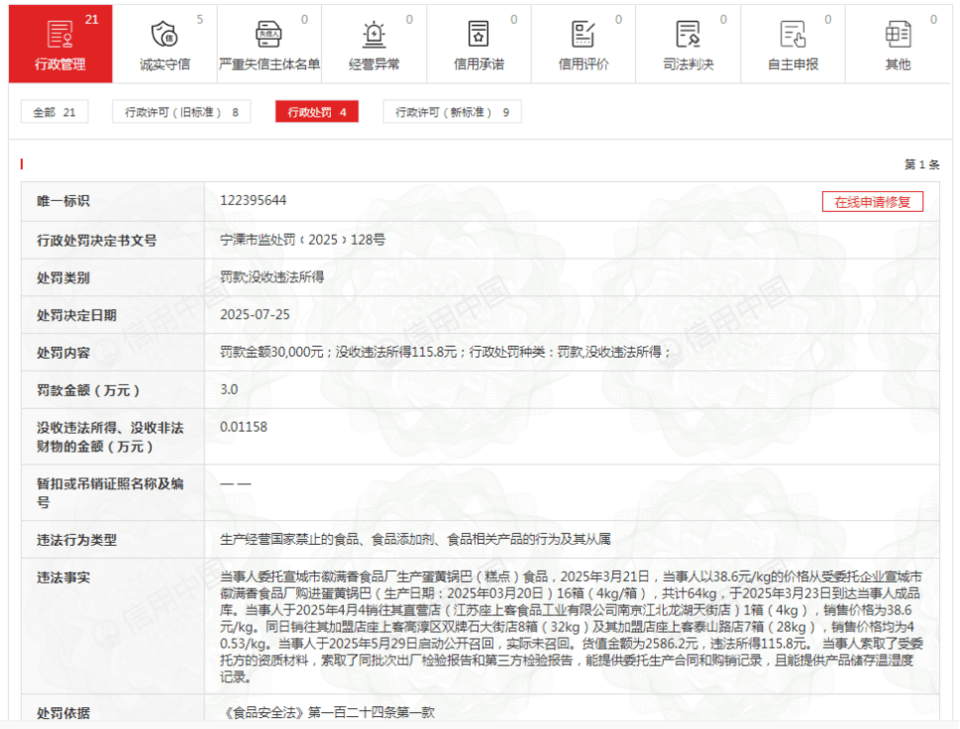Select the 行政处罚 filter tab

coord(316,112)
